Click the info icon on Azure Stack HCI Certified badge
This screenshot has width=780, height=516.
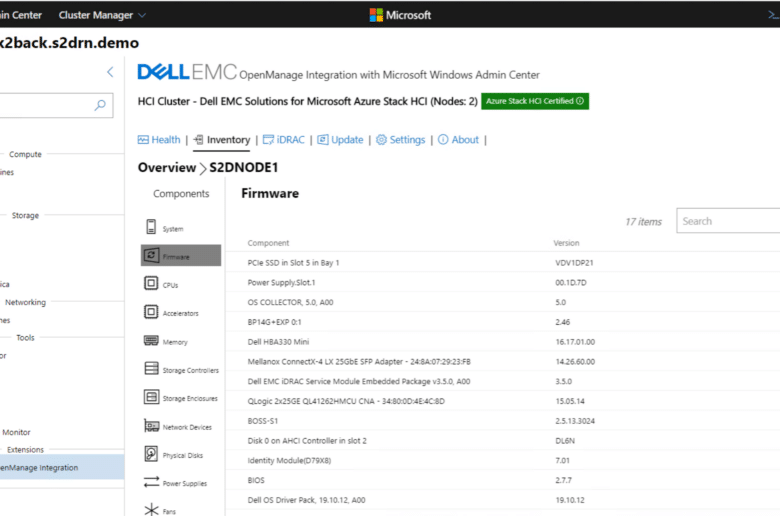click(x=580, y=101)
